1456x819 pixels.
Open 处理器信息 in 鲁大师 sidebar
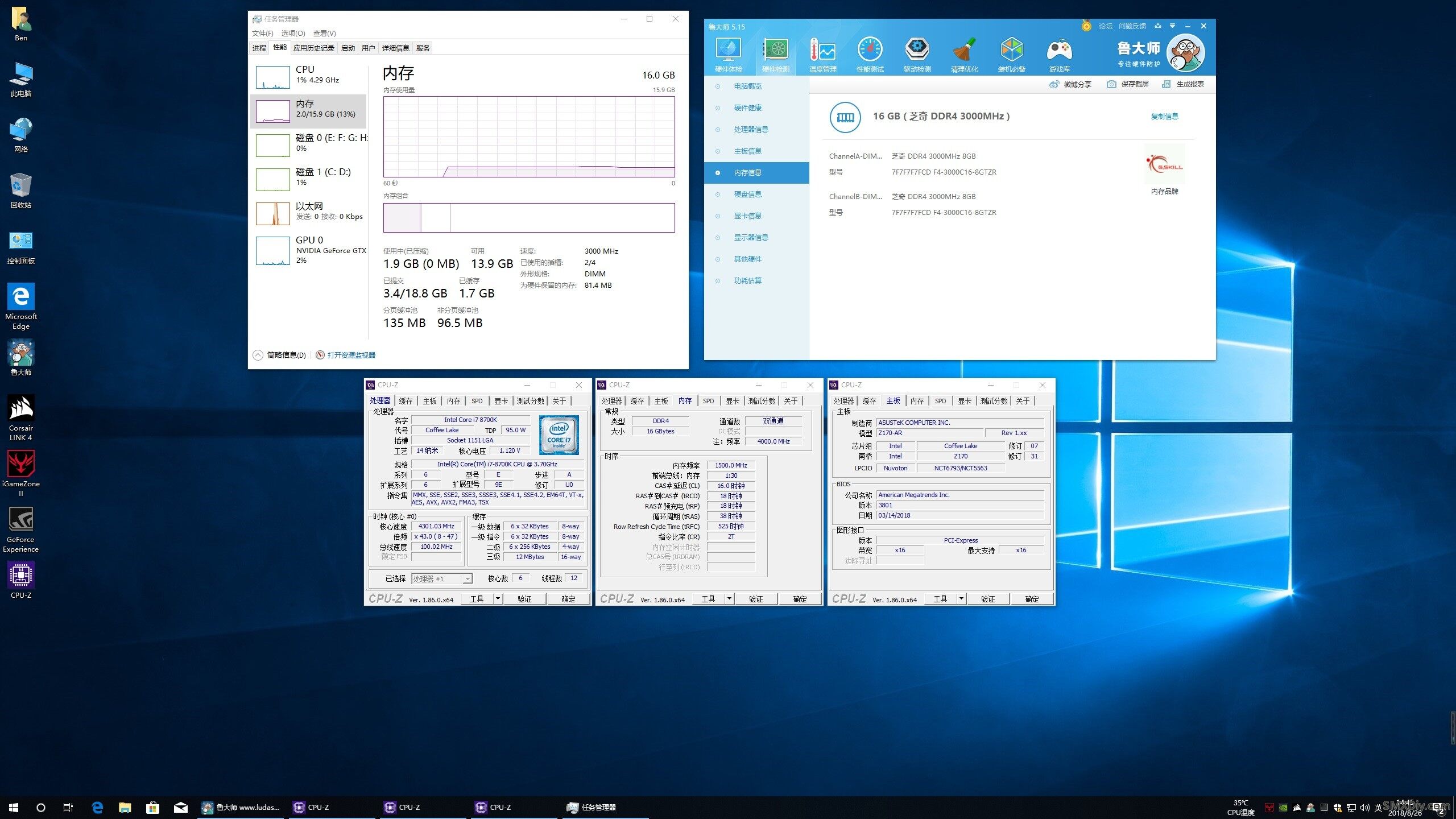tap(756, 130)
